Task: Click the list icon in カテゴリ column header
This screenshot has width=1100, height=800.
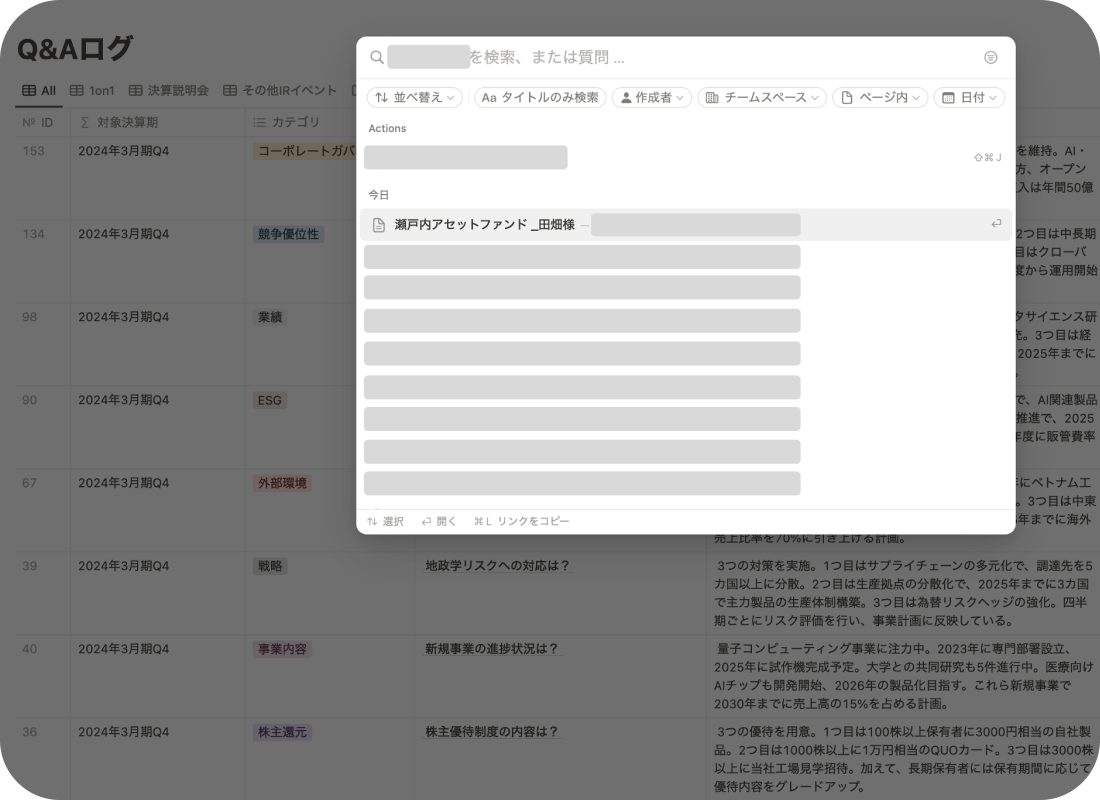Action: tap(258, 122)
